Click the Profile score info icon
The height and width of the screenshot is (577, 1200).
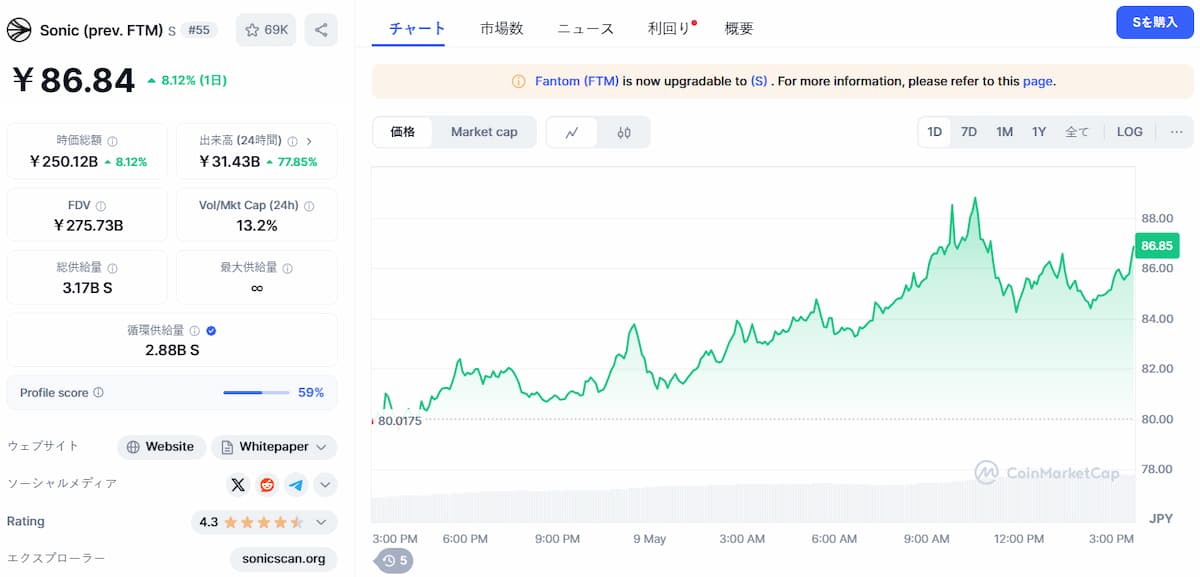click(98, 393)
